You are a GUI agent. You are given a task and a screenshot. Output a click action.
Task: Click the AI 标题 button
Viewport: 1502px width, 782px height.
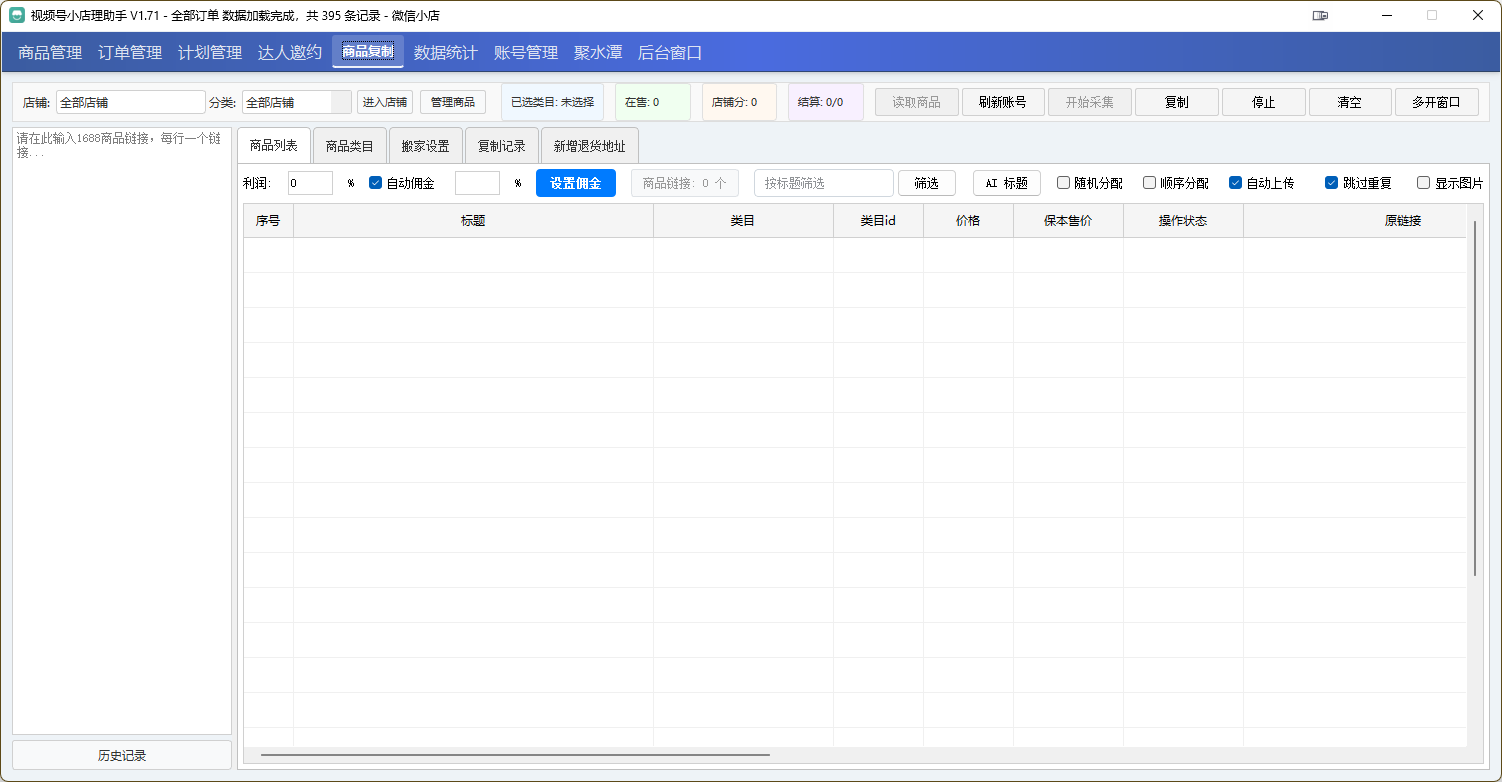(1007, 183)
